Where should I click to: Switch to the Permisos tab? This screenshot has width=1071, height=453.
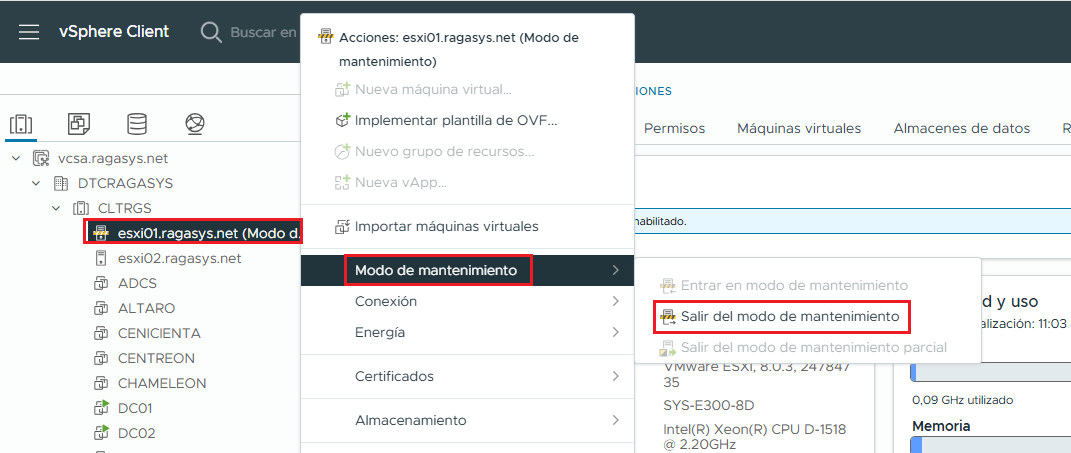(674, 128)
